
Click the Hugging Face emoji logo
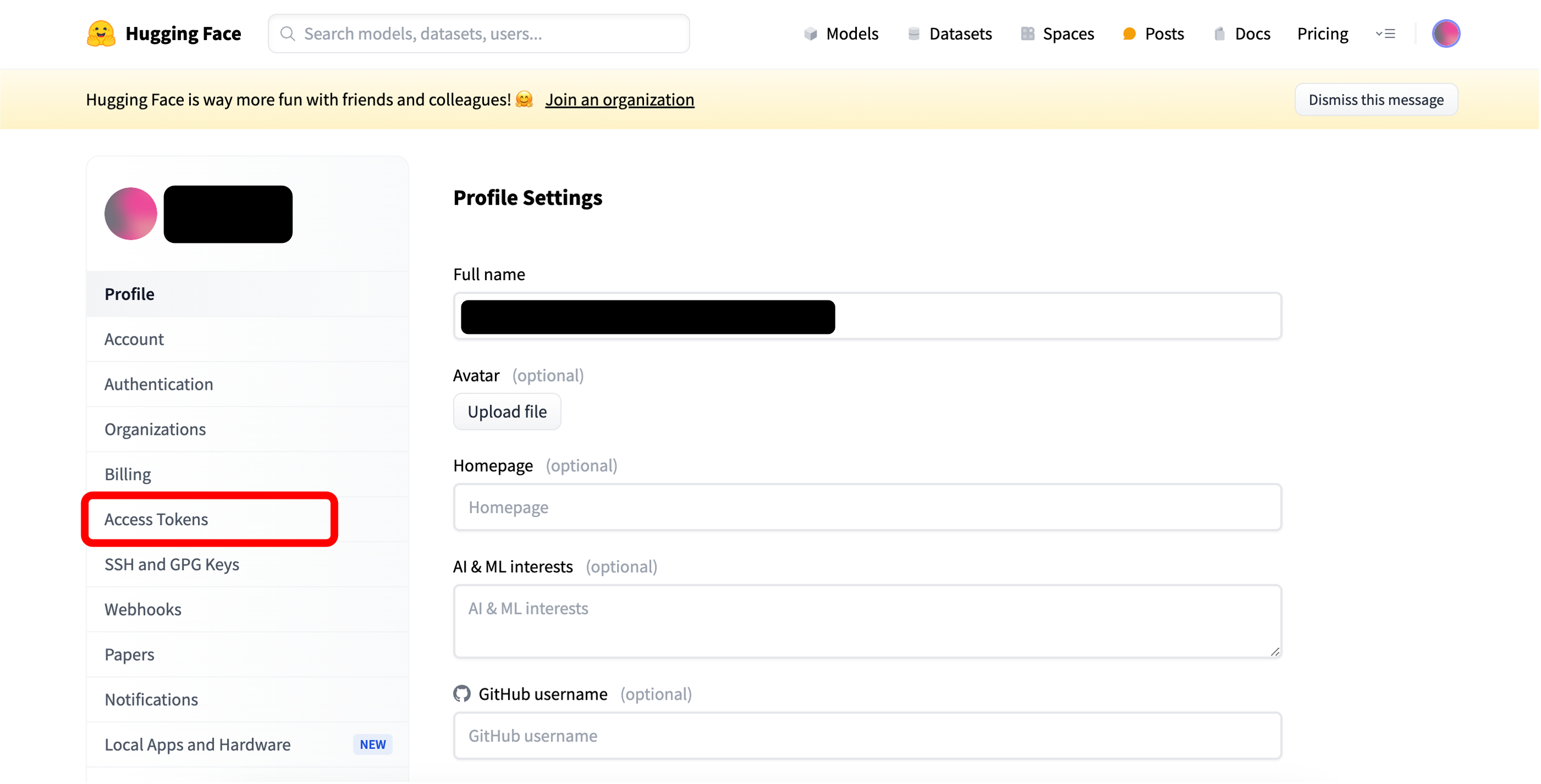[100, 33]
